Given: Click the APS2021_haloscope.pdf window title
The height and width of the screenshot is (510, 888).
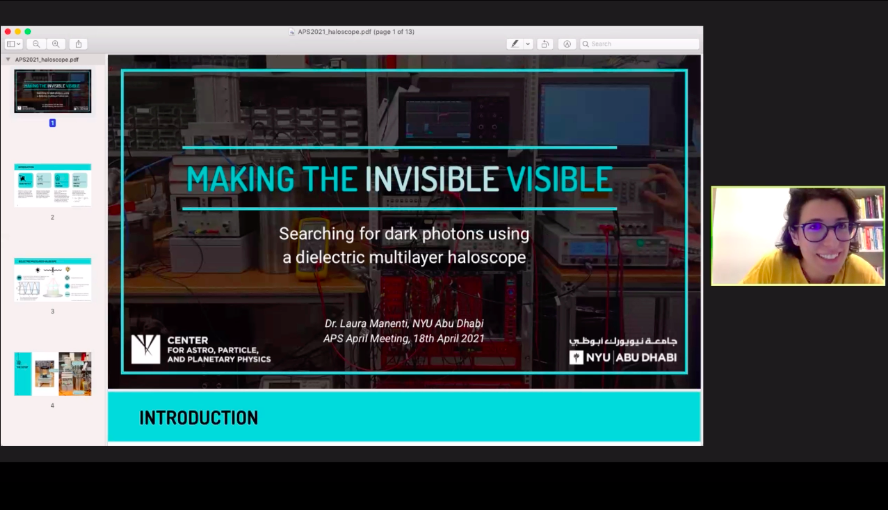Looking at the screenshot, I should [x=356, y=32].
